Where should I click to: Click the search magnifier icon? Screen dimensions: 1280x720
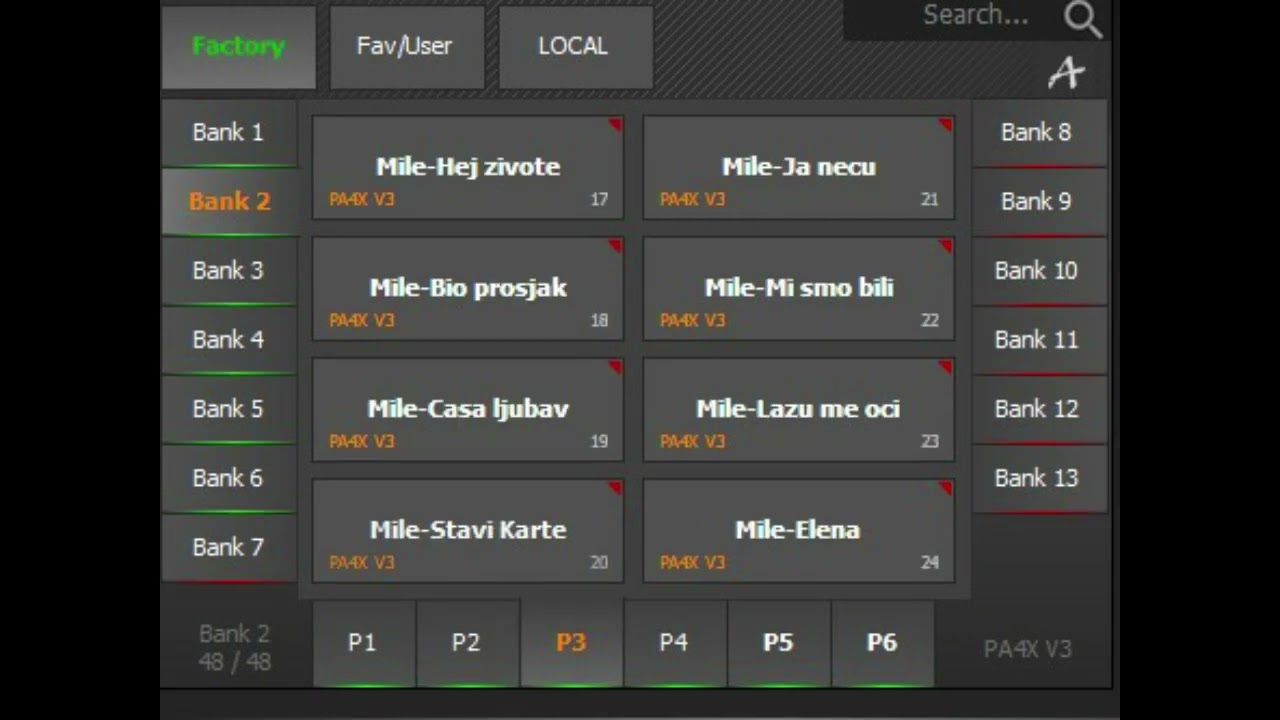click(x=1082, y=18)
